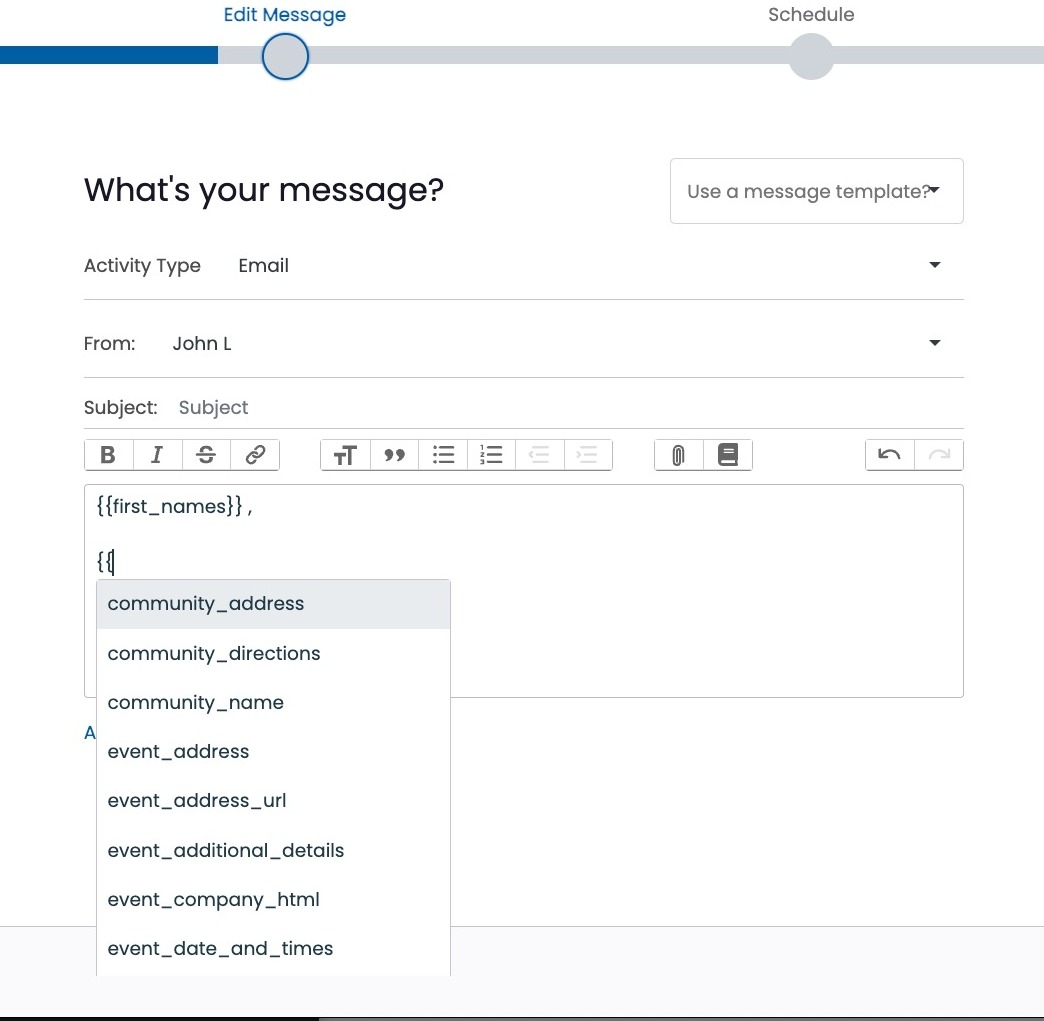The image size is (1044, 1021).
Task: Choose event_address_url from the list
Action: [273, 801]
